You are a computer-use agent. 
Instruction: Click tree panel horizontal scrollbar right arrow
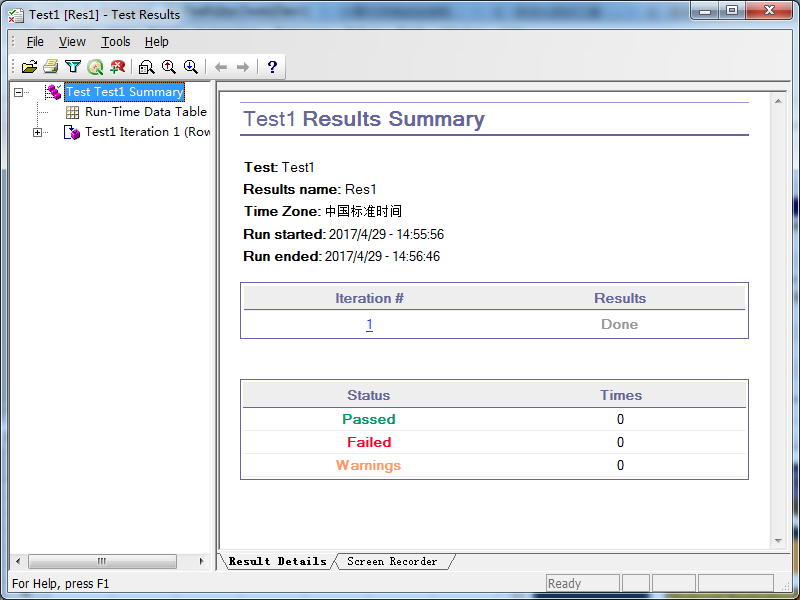[202, 562]
